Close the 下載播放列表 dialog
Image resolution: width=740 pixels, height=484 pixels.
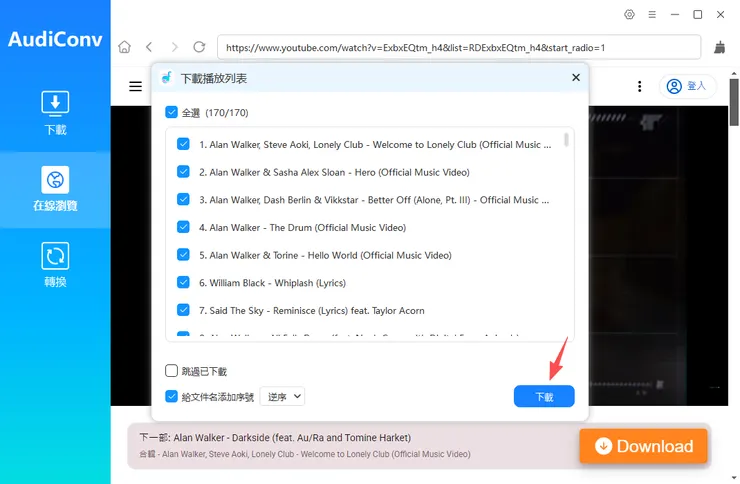click(x=576, y=77)
